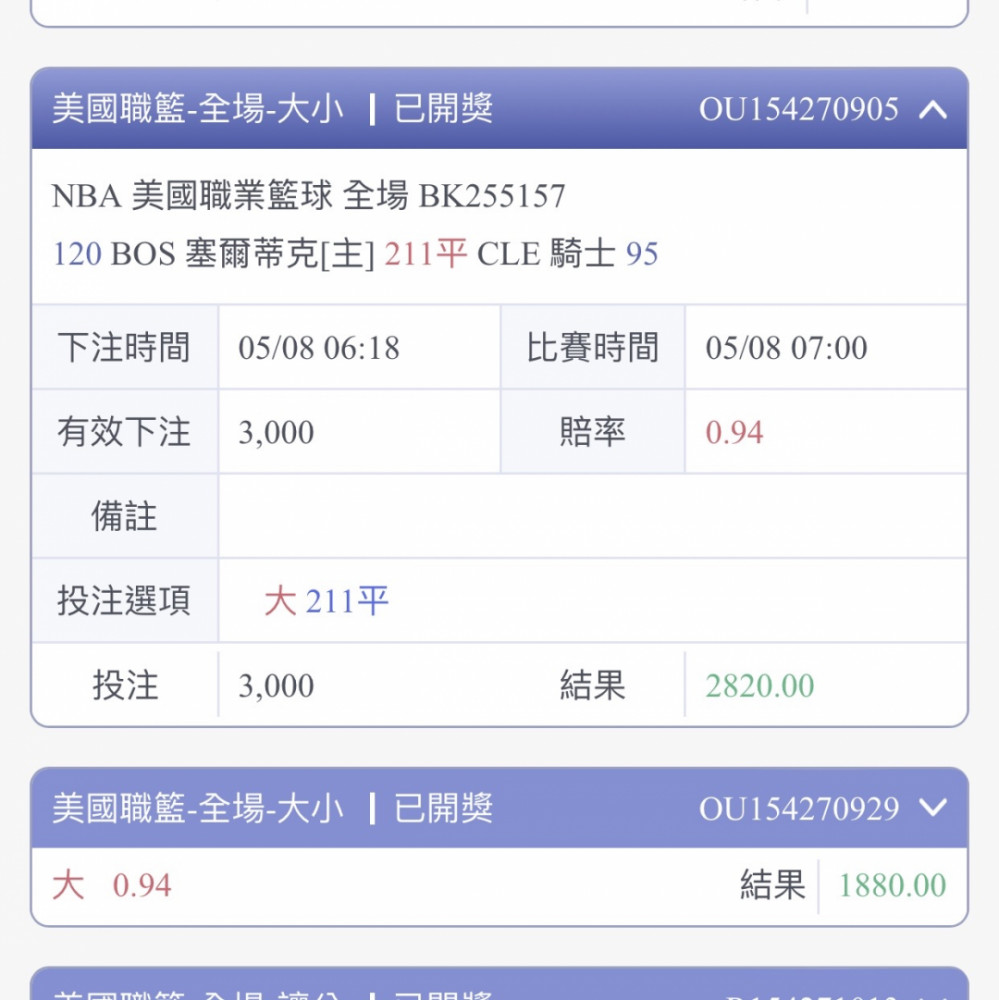Tap the 美國職籃-全場-大小 header of the expanded card
Viewport: 999px width, 1000px height.
tap(197, 109)
